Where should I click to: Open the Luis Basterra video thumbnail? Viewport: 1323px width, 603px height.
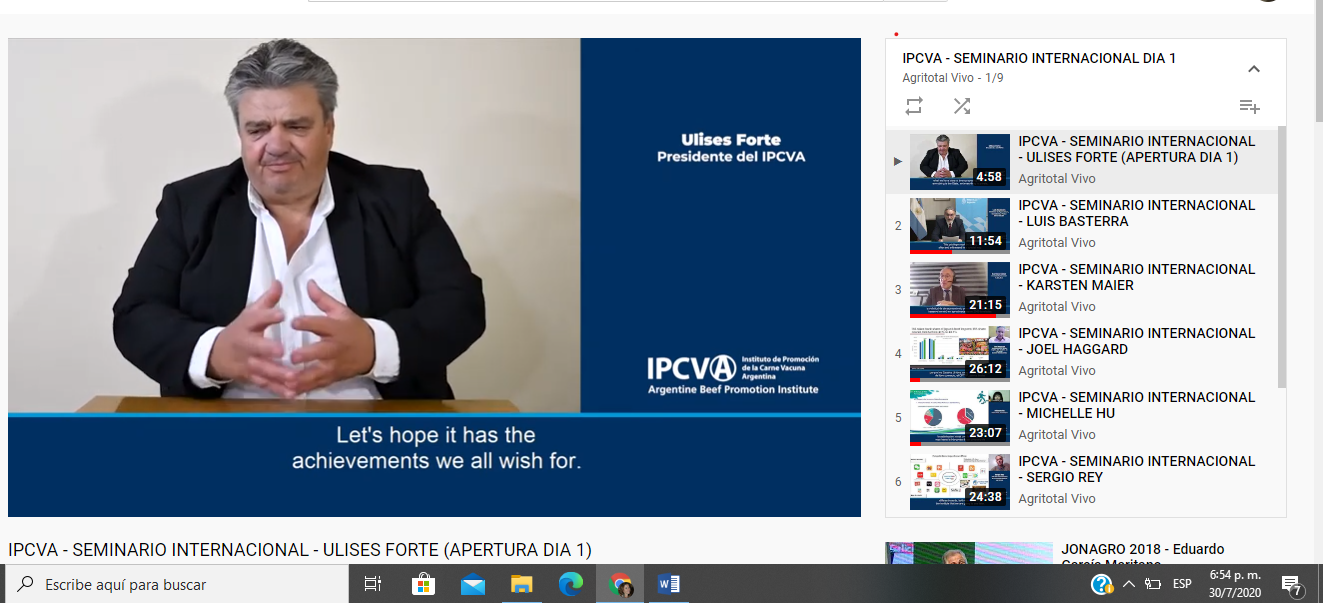point(959,226)
